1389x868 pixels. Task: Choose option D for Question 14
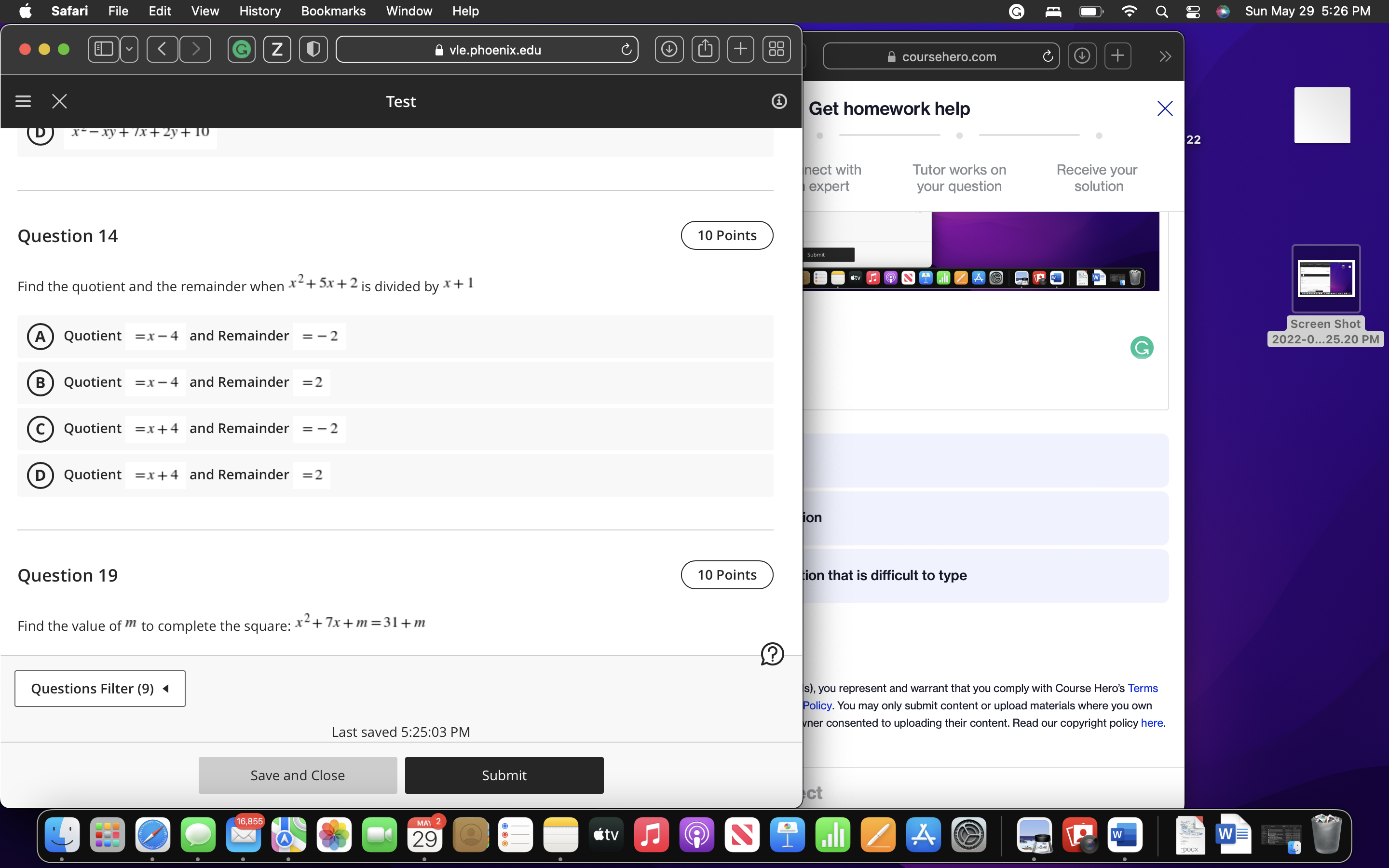coord(40,475)
